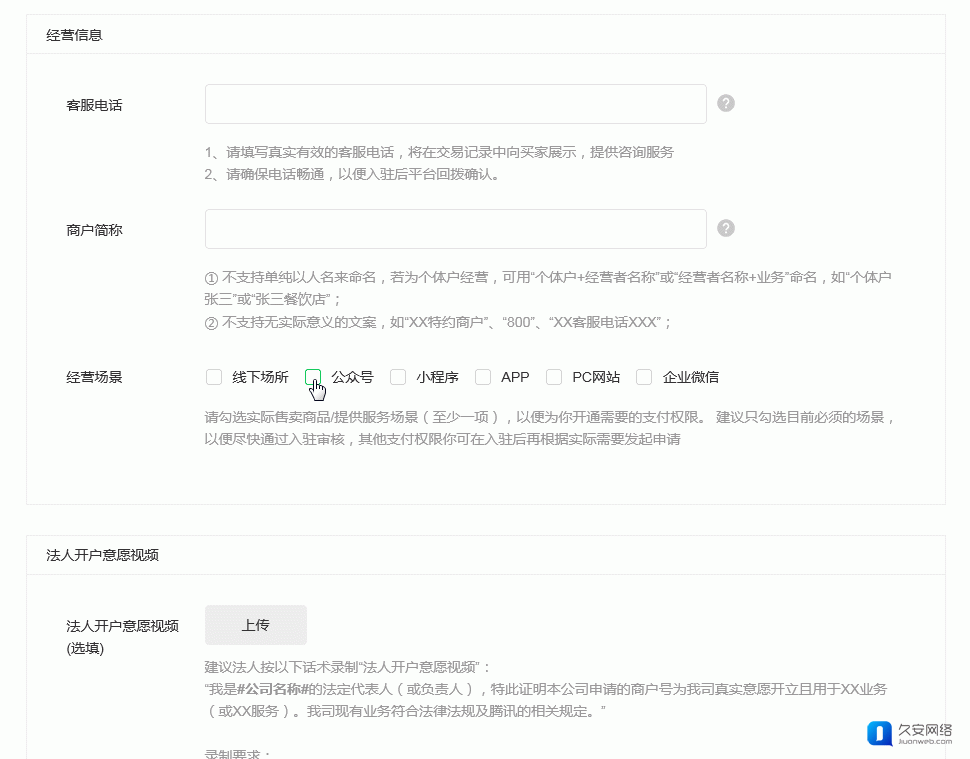Click the 久安网络 blue logo icon
This screenshot has height=759, width=970.
coord(879,733)
